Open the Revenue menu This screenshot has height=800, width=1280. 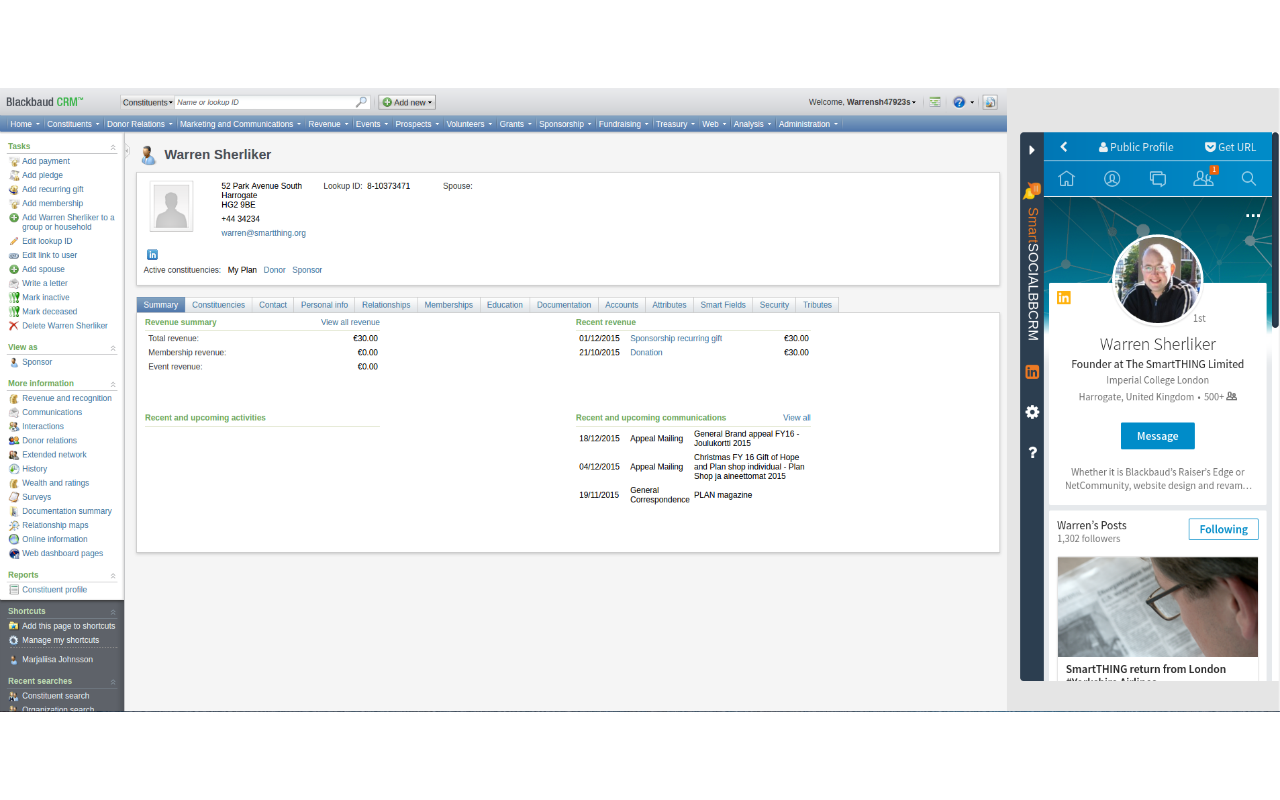328,124
